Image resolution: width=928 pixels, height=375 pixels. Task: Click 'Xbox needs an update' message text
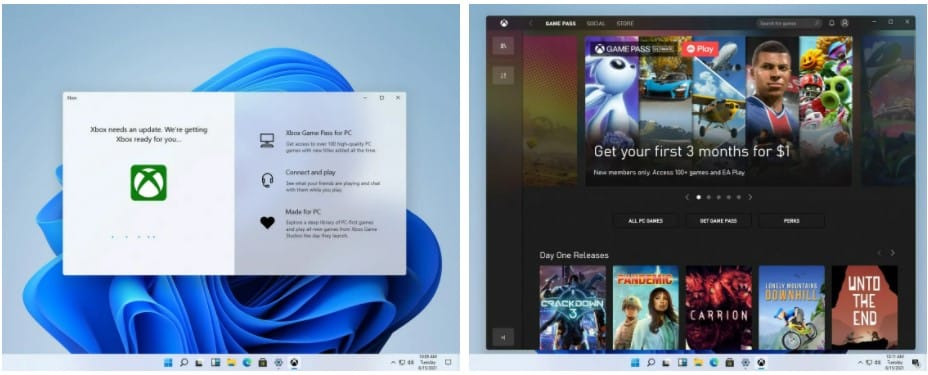coord(149,134)
